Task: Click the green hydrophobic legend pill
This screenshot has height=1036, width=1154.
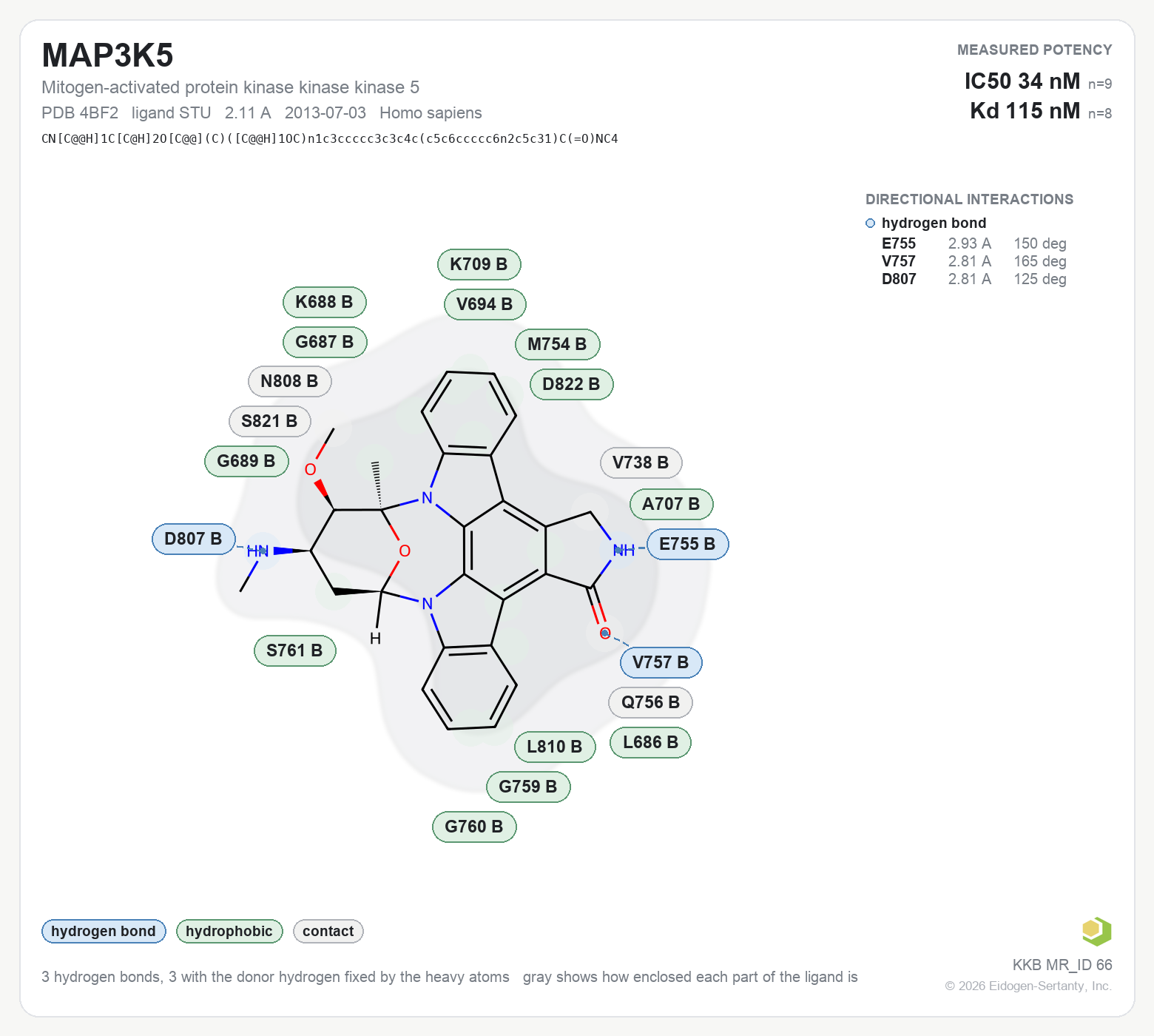Action: tap(229, 931)
